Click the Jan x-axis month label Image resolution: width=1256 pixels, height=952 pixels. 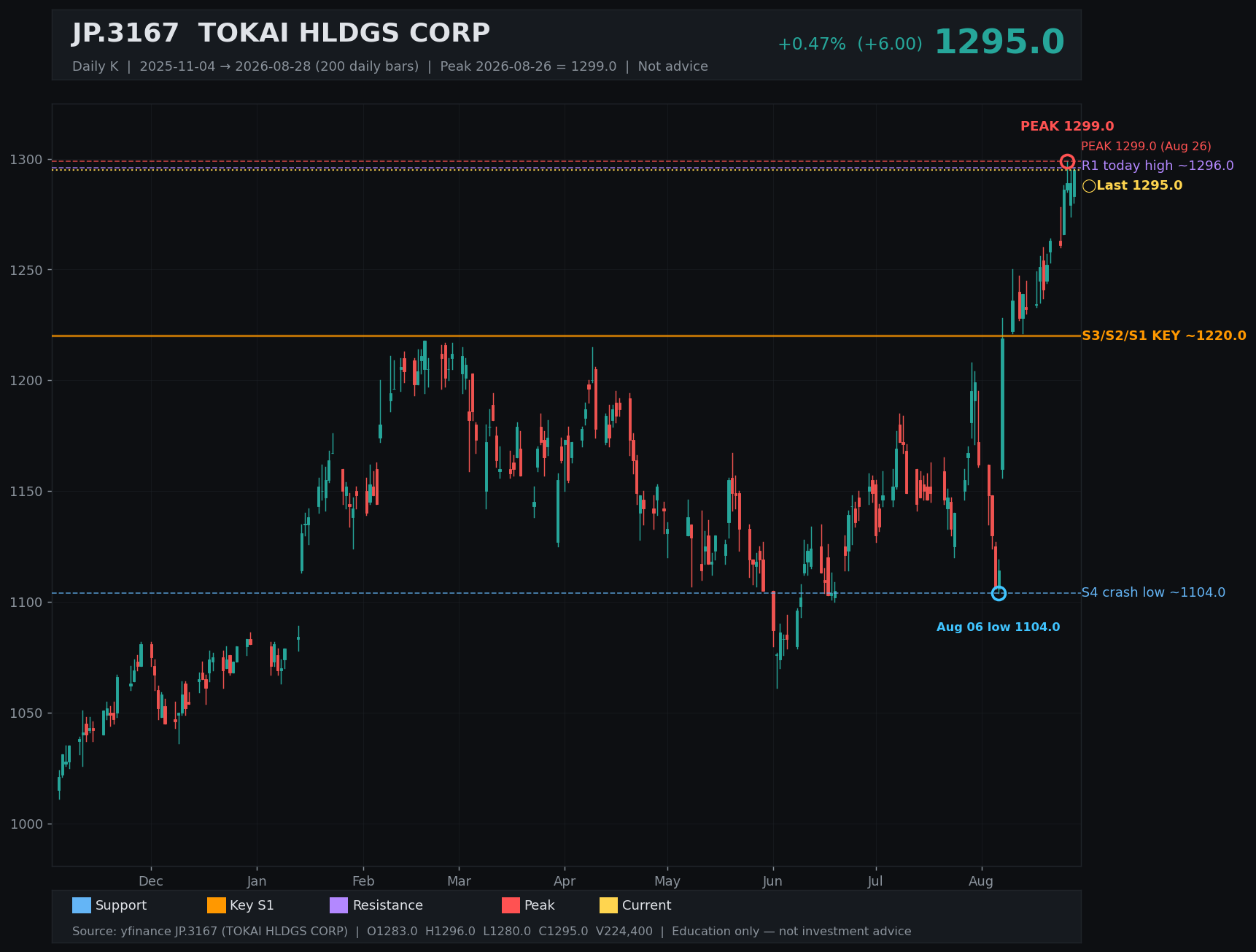[x=257, y=881]
